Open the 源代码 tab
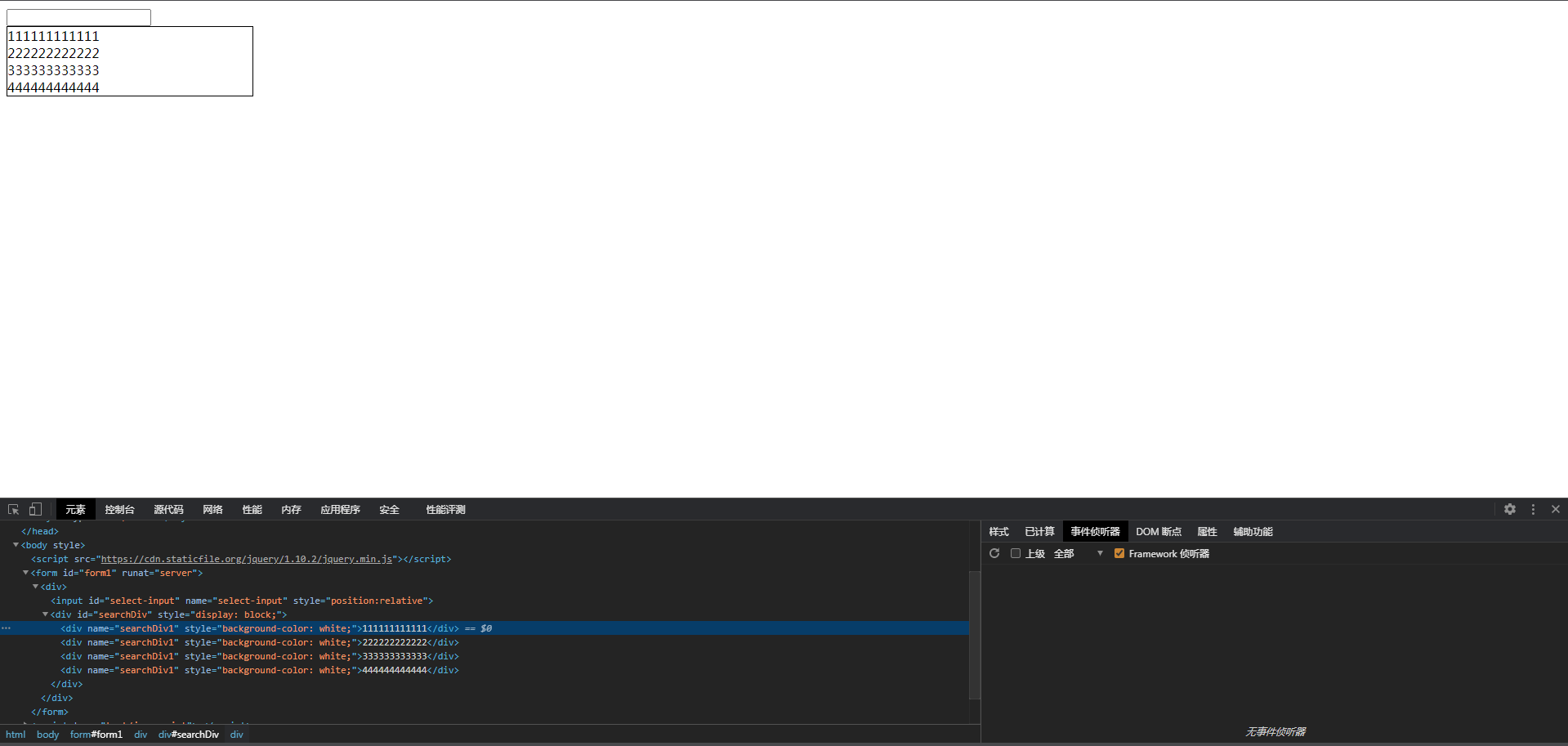Image resolution: width=1568 pixels, height=746 pixels. [168, 509]
